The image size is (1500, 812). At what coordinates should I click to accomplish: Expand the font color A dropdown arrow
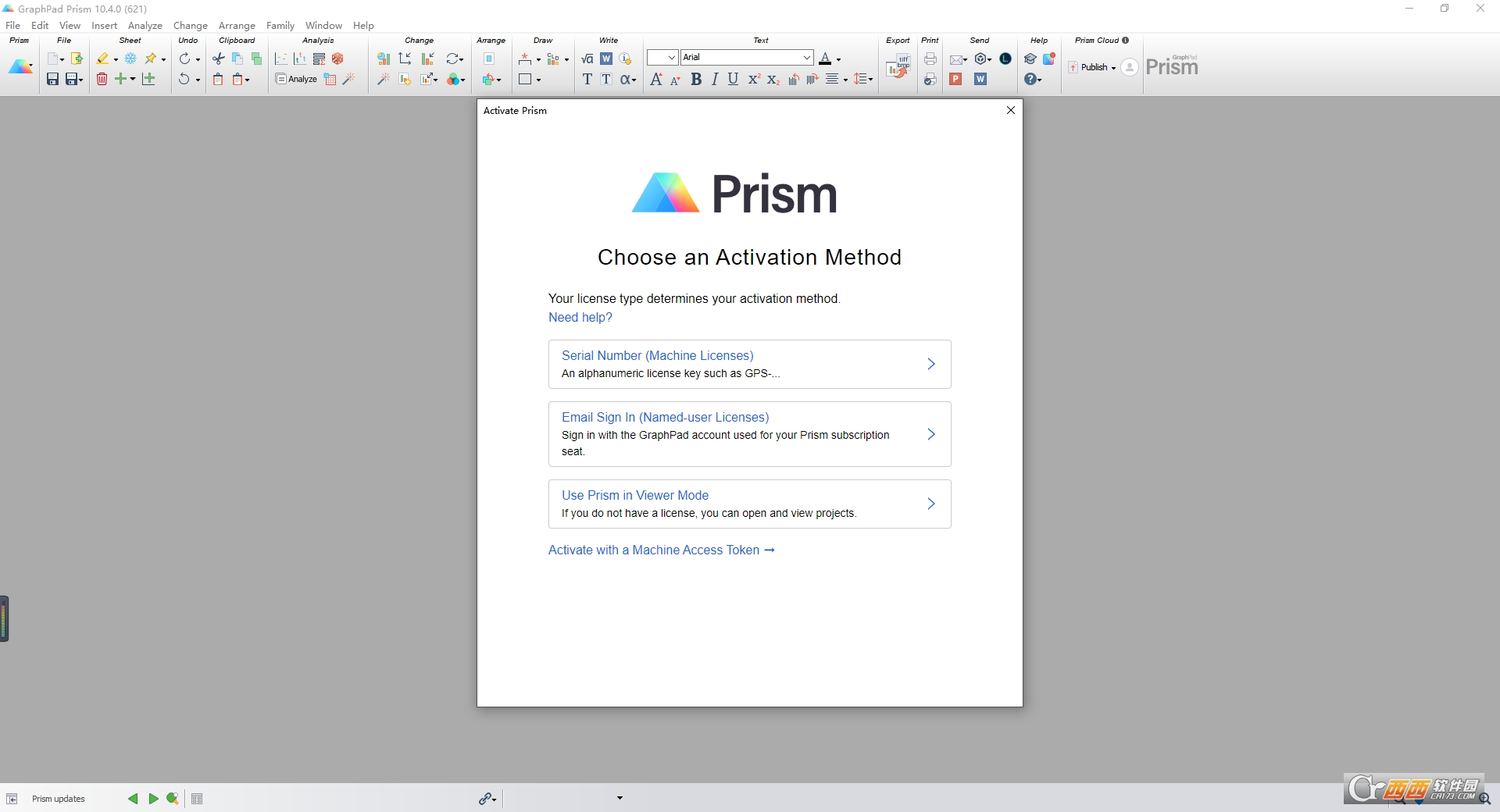(838, 59)
